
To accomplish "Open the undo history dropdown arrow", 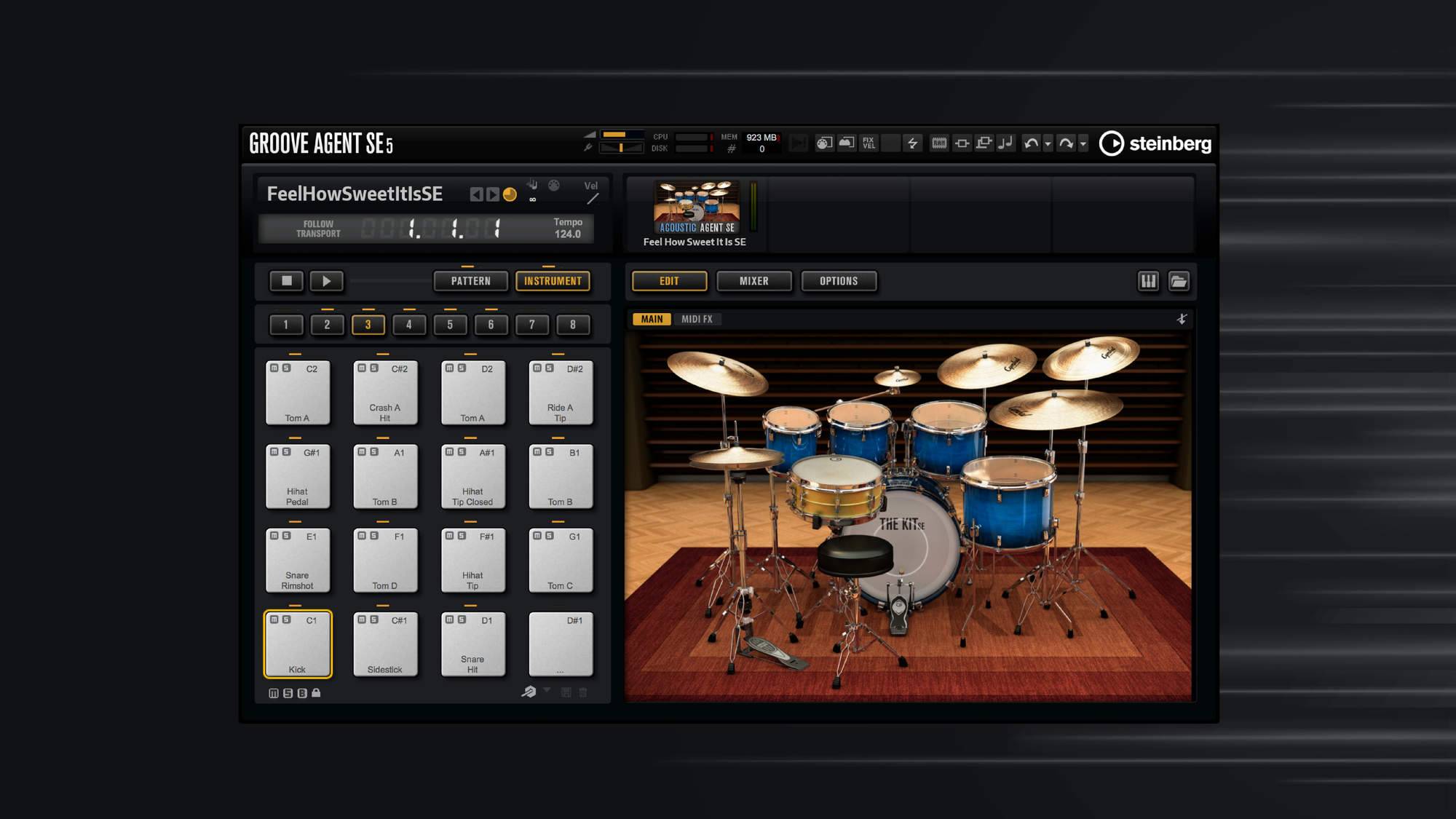I will point(1048,144).
